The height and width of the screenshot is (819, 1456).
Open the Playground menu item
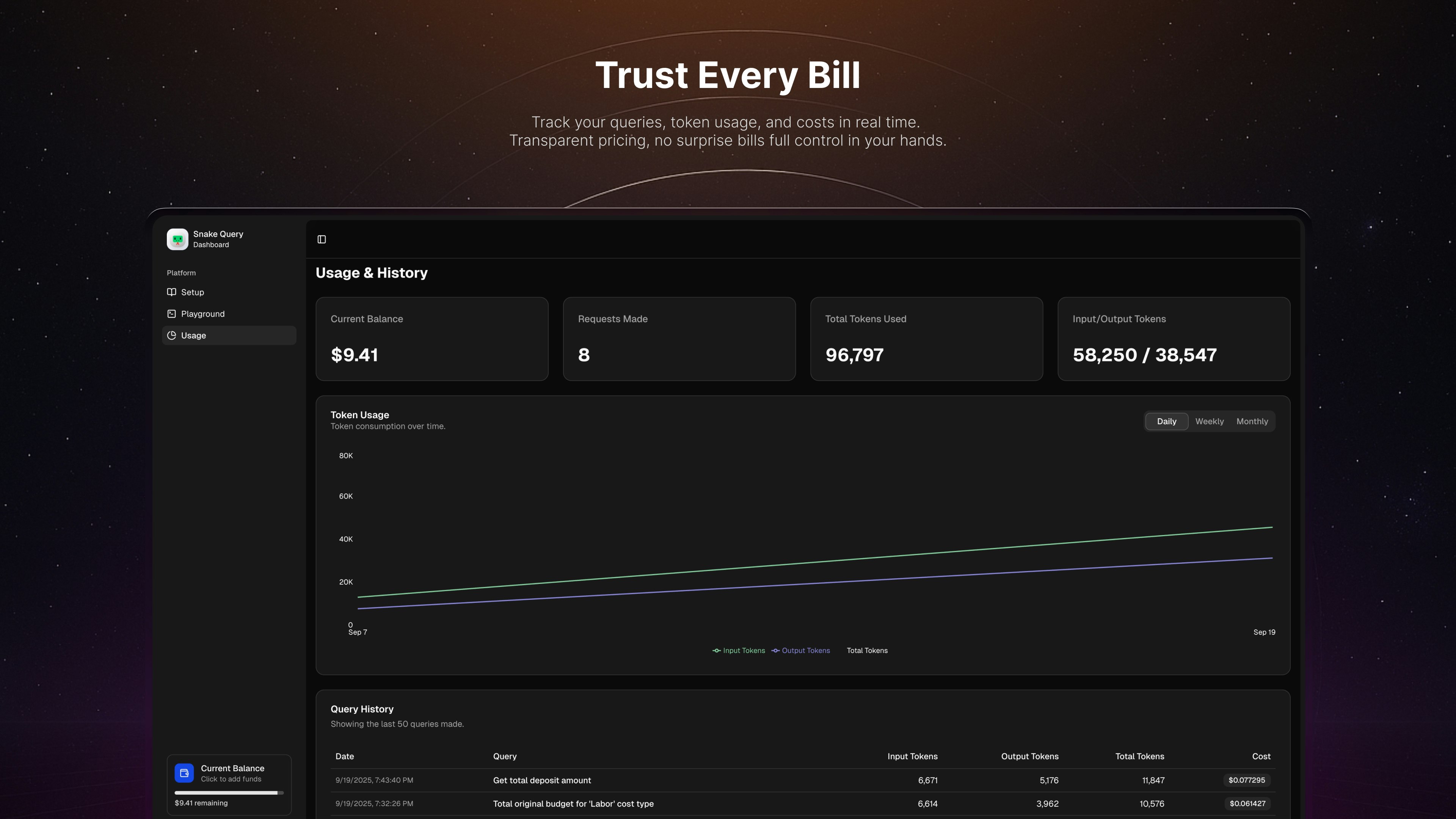point(203,314)
